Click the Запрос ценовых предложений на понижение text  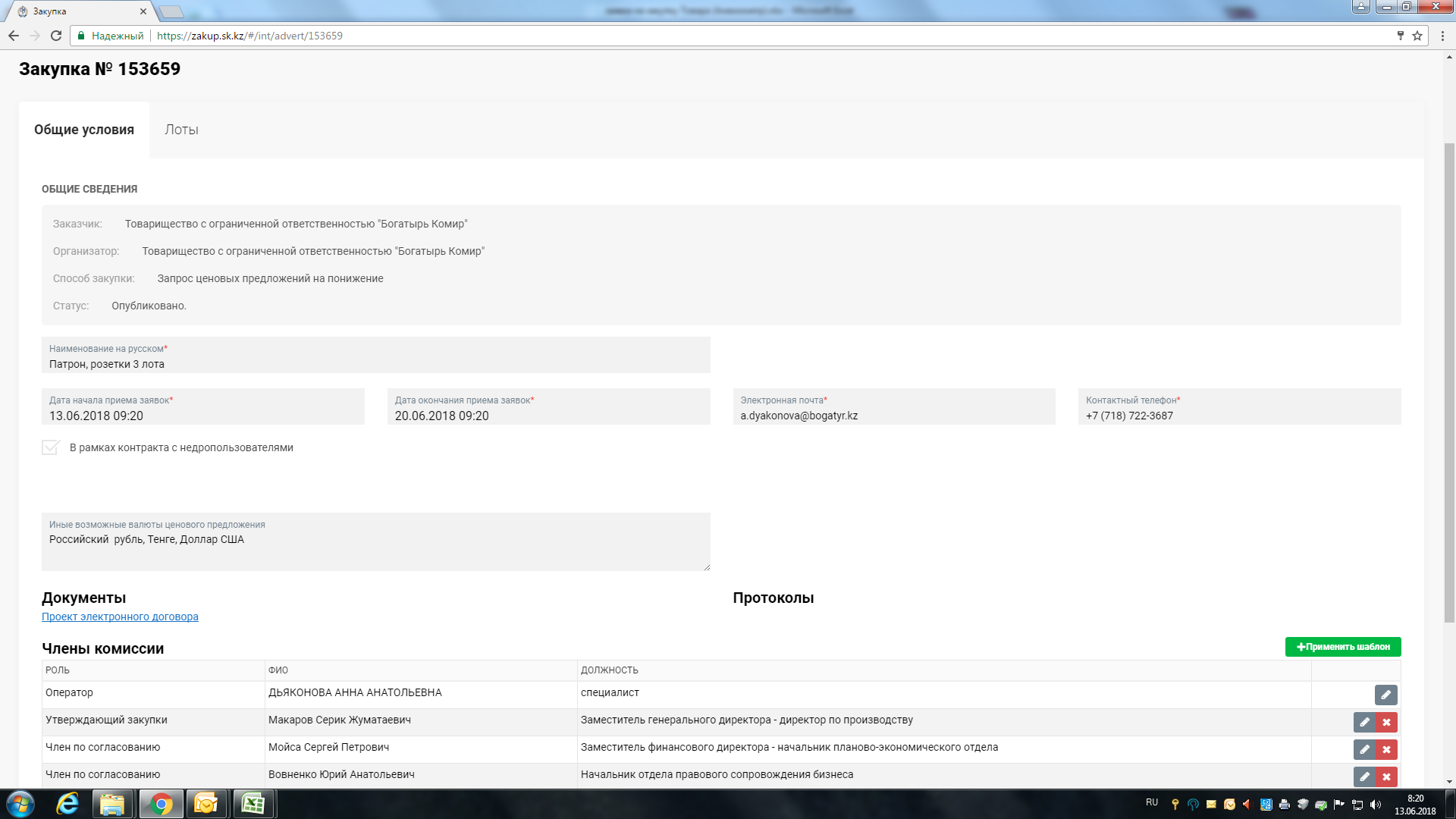coord(270,278)
